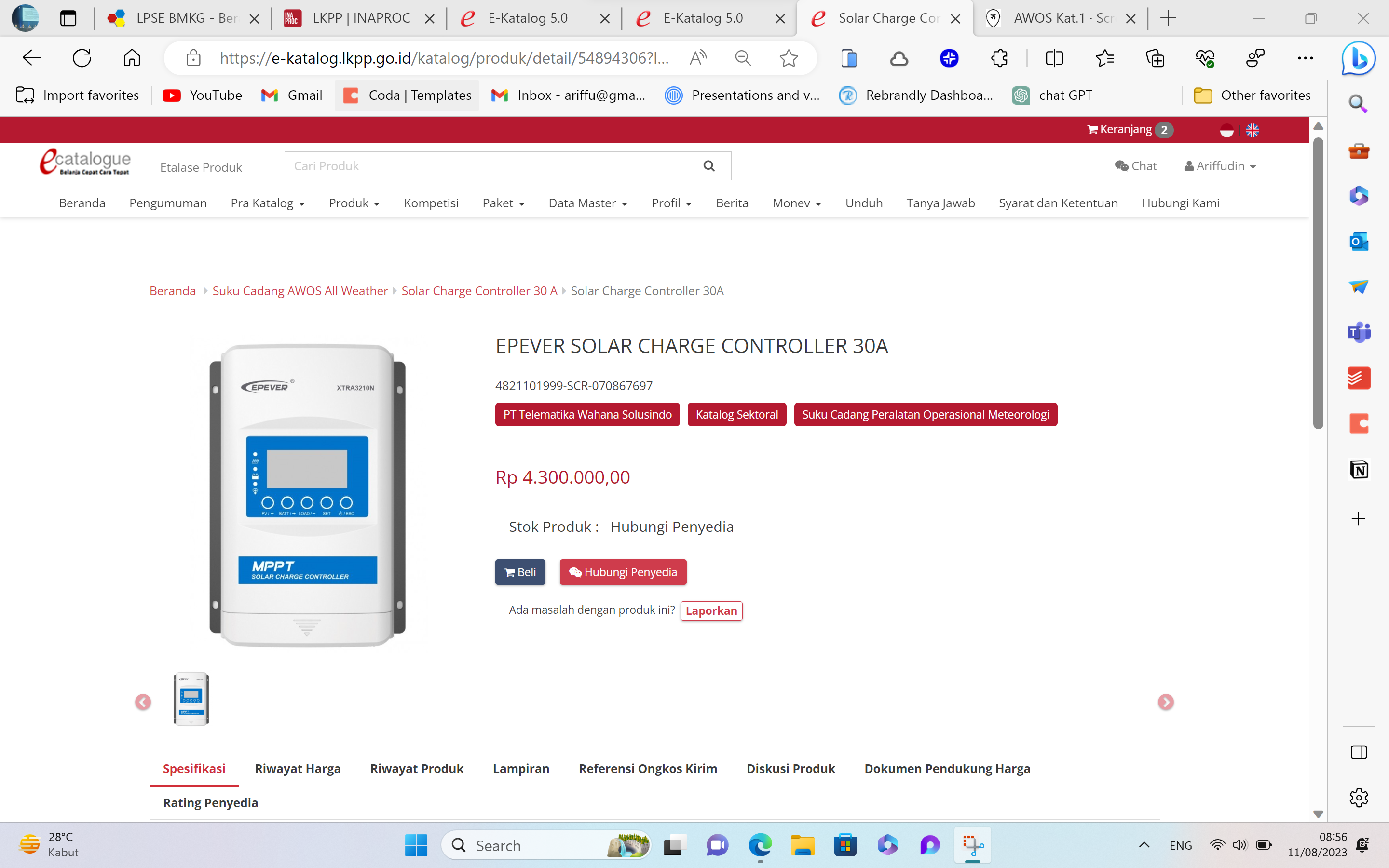
Task: Show hidden system tray icons chevron
Action: point(1144,845)
